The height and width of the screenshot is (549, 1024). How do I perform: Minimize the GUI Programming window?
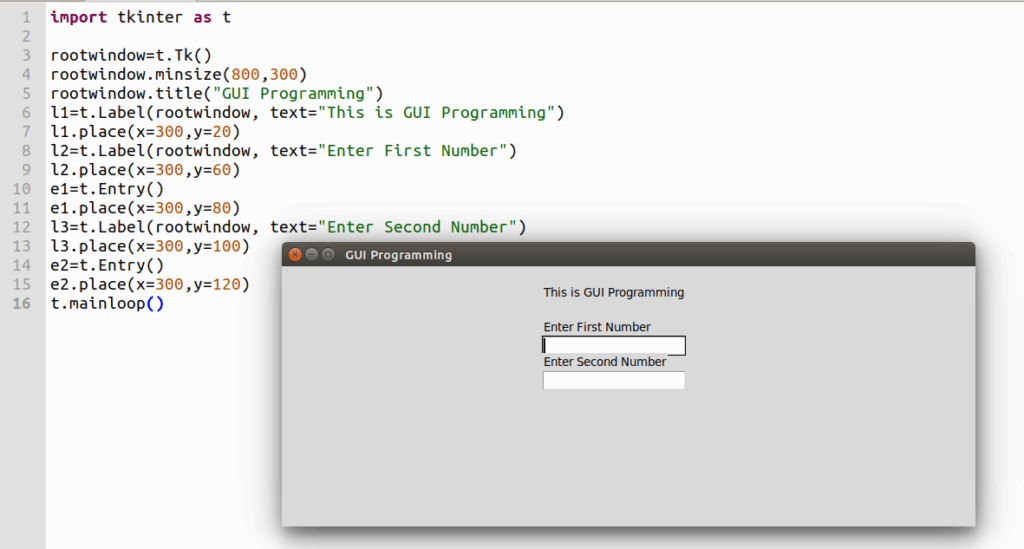pyautogui.click(x=312, y=255)
